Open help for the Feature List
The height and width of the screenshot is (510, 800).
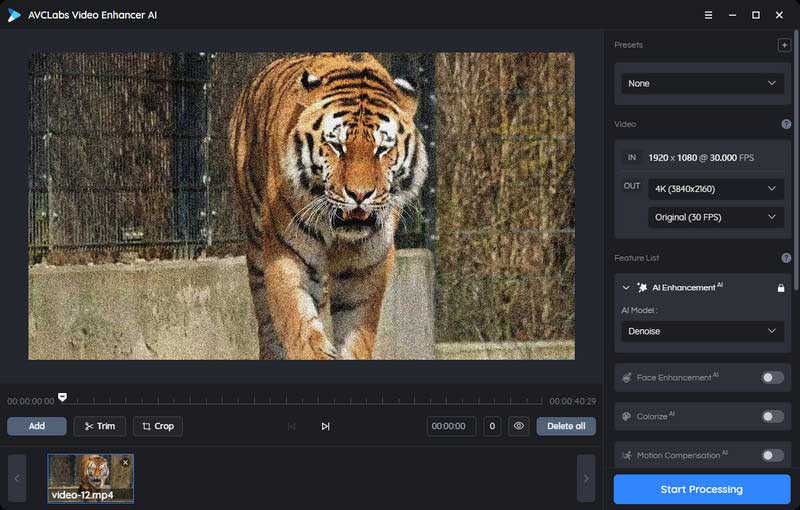786,258
